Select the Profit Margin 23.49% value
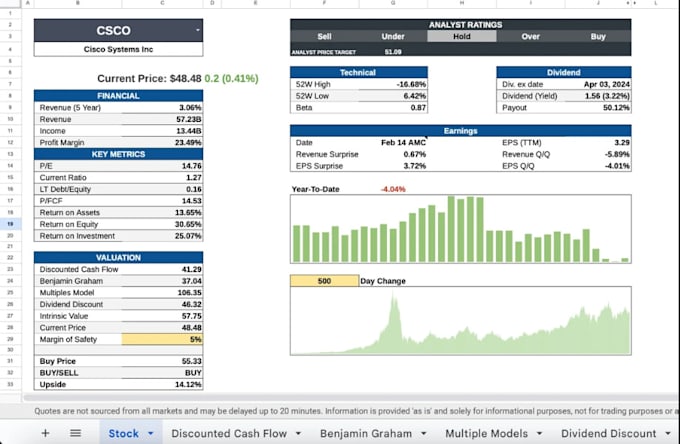The height and width of the screenshot is (444, 680). point(188,143)
